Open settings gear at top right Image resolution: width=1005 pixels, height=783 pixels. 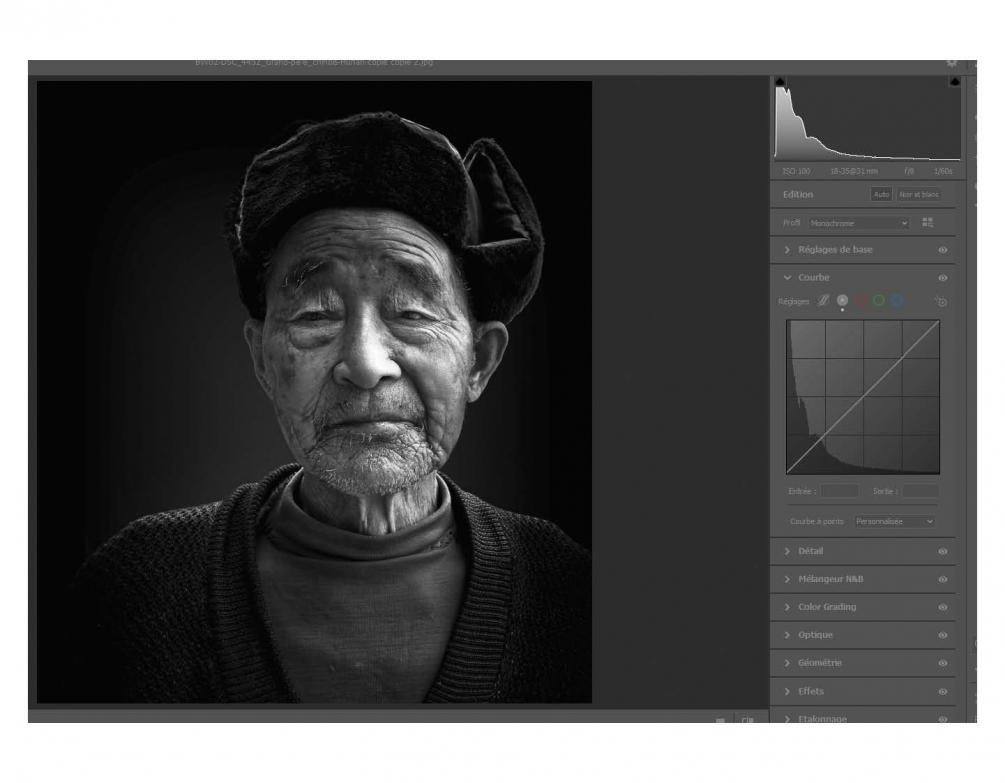(x=952, y=63)
